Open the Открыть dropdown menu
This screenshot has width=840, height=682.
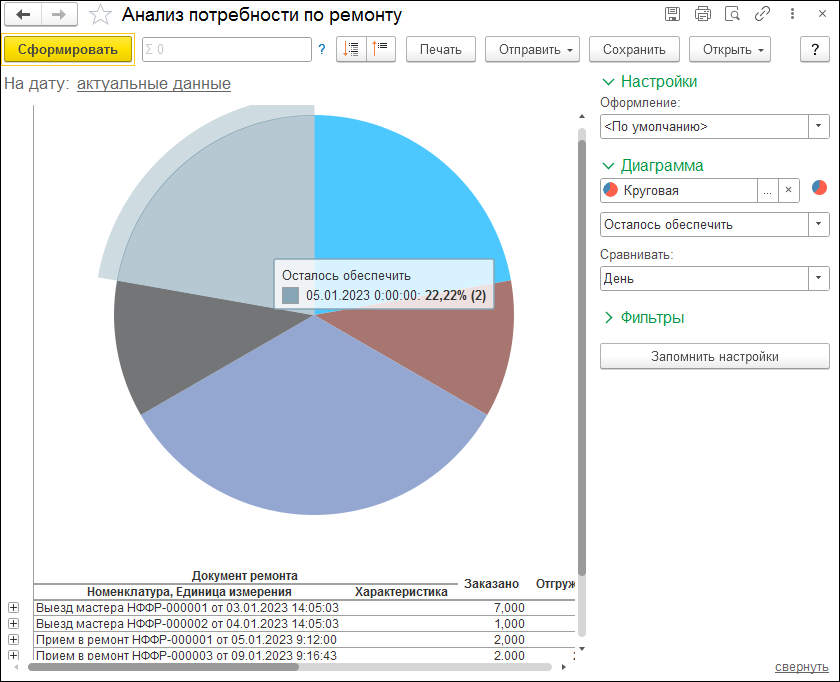click(x=730, y=49)
